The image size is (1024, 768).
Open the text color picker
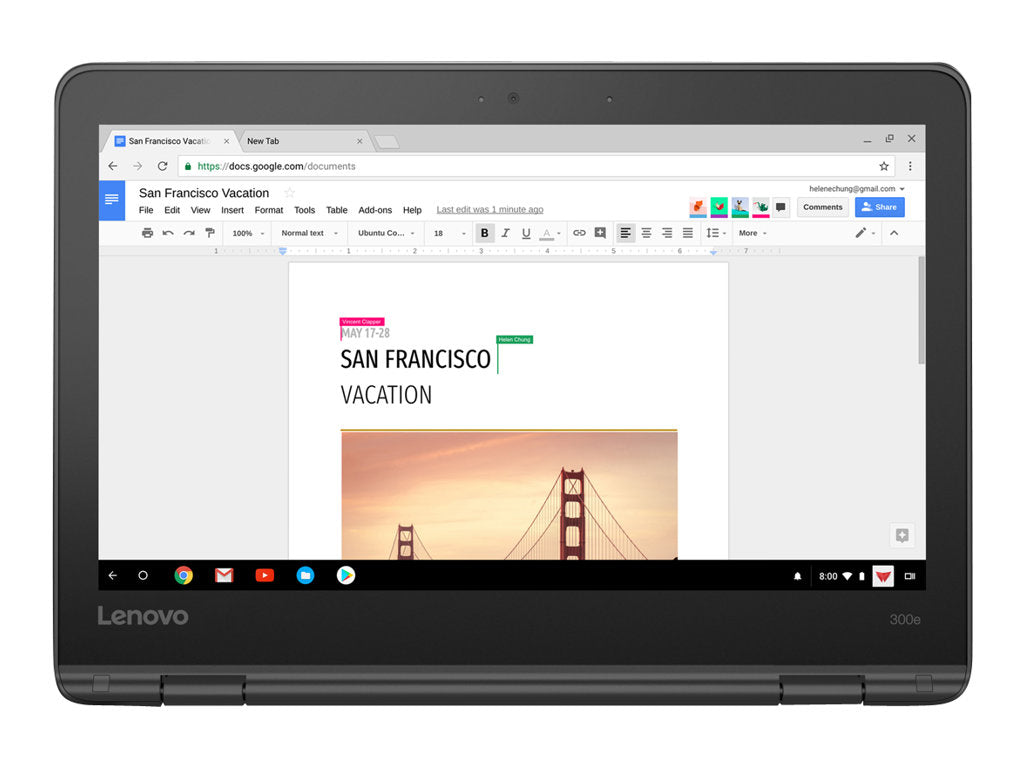click(547, 233)
